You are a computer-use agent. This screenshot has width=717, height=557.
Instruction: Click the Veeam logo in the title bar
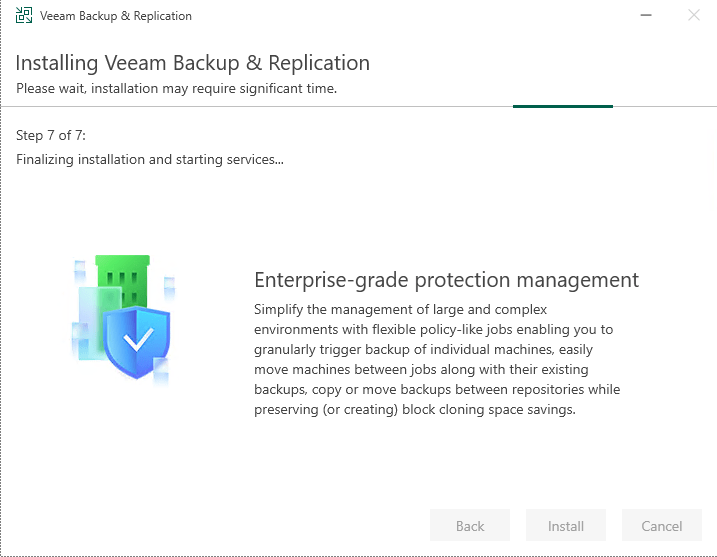(x=24, y=16)
